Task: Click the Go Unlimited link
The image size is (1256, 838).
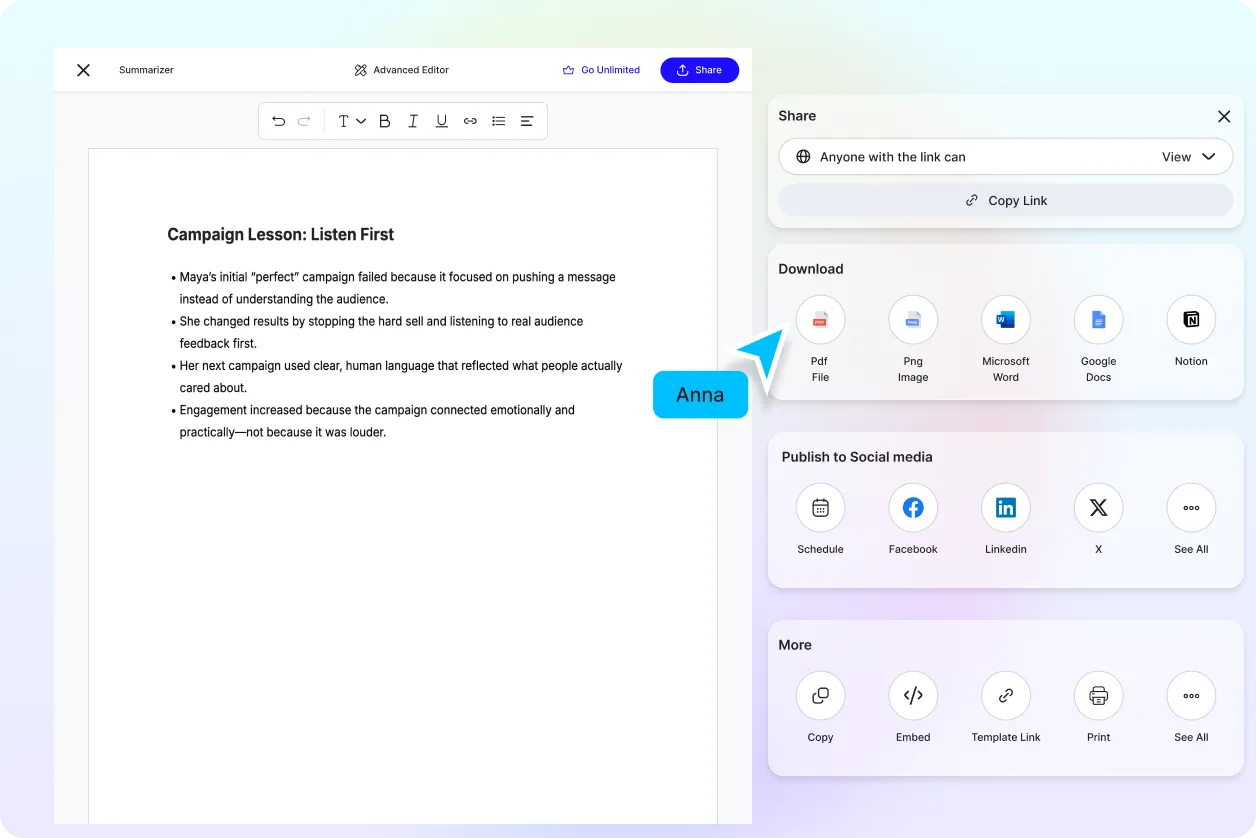Action: (x=602, y=70)
